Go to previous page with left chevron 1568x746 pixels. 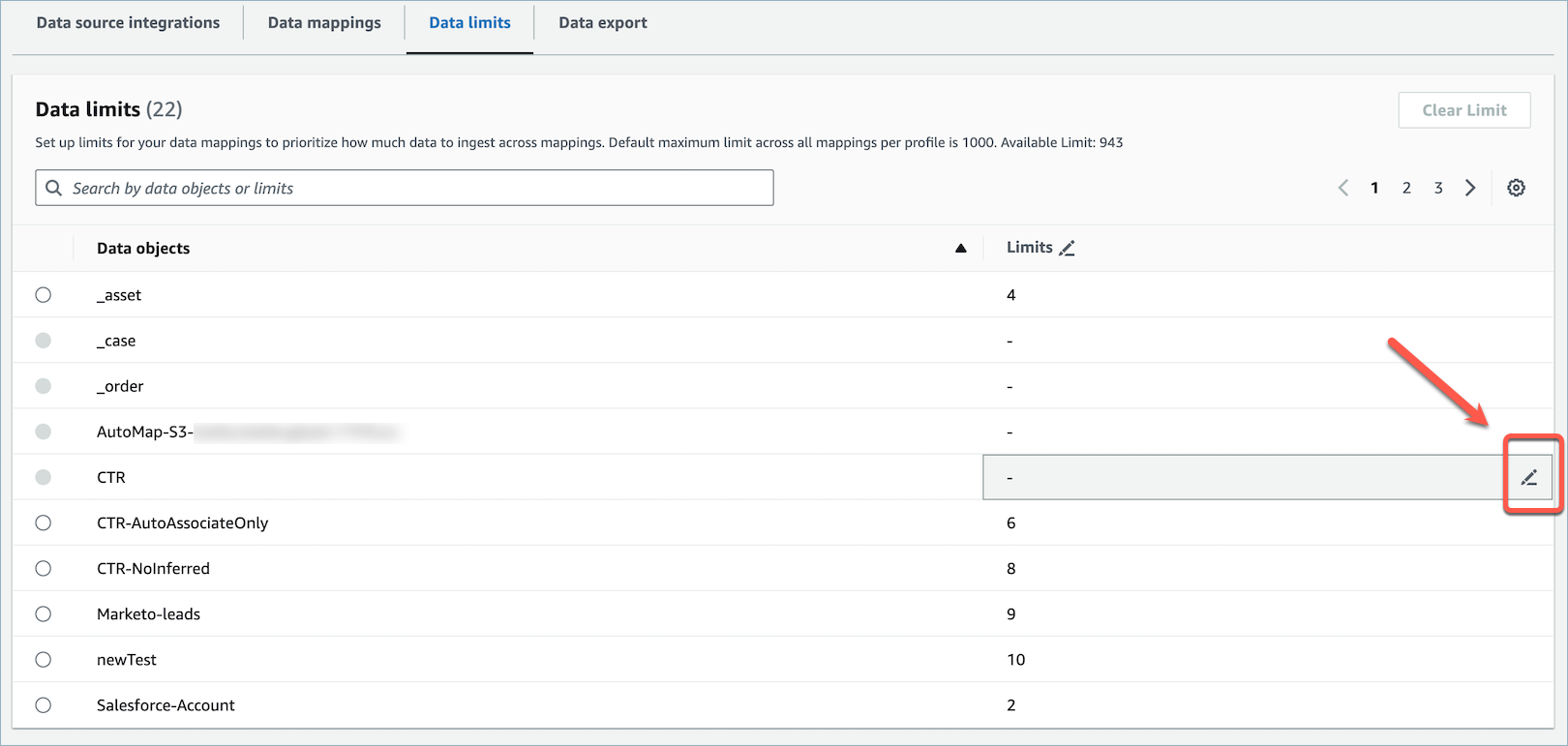[1343, 188]
